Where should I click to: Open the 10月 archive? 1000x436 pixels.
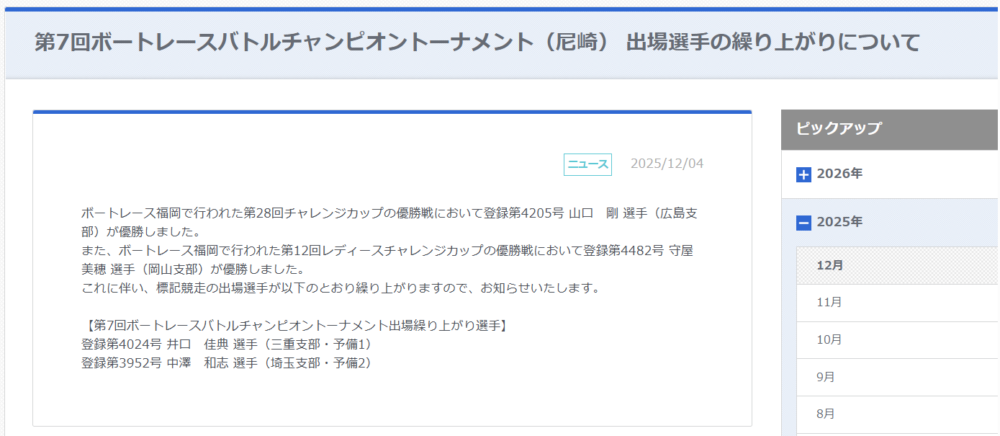829,339
